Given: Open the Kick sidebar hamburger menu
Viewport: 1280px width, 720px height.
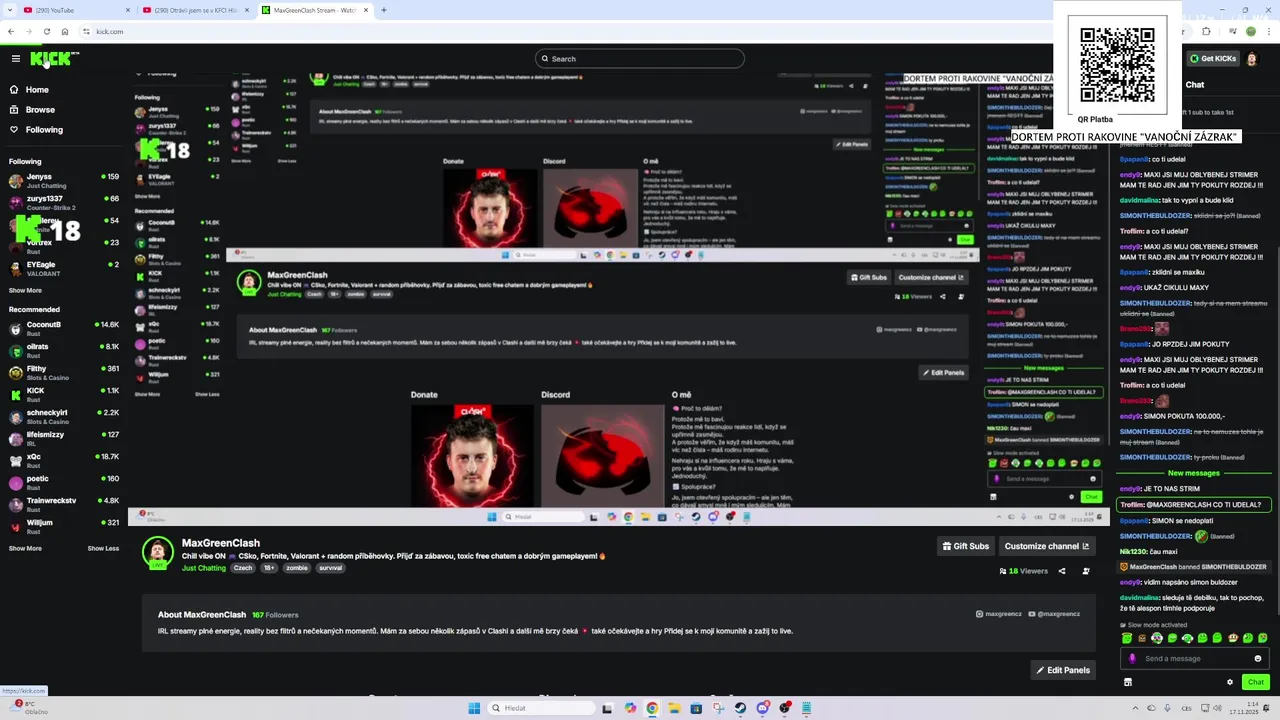Looking at the screenshot, I should pos(16,59).
